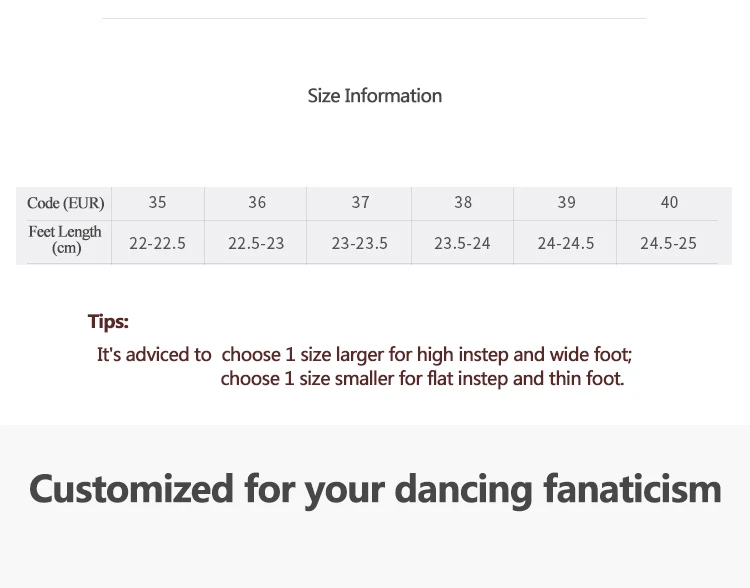Click the flat instep size smaller advice
The width and height of the screenshot is (750, 588).
tap(422, 379)
